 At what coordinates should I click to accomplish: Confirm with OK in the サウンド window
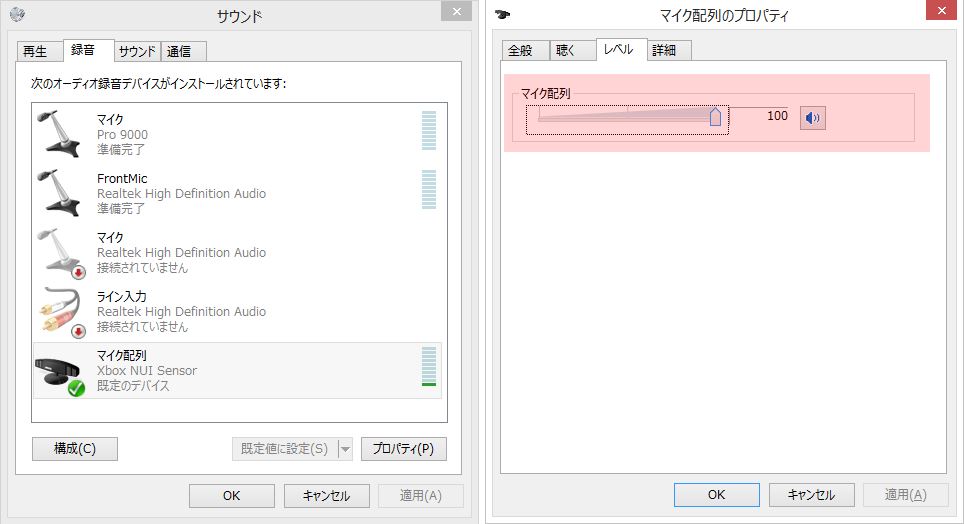232,496
